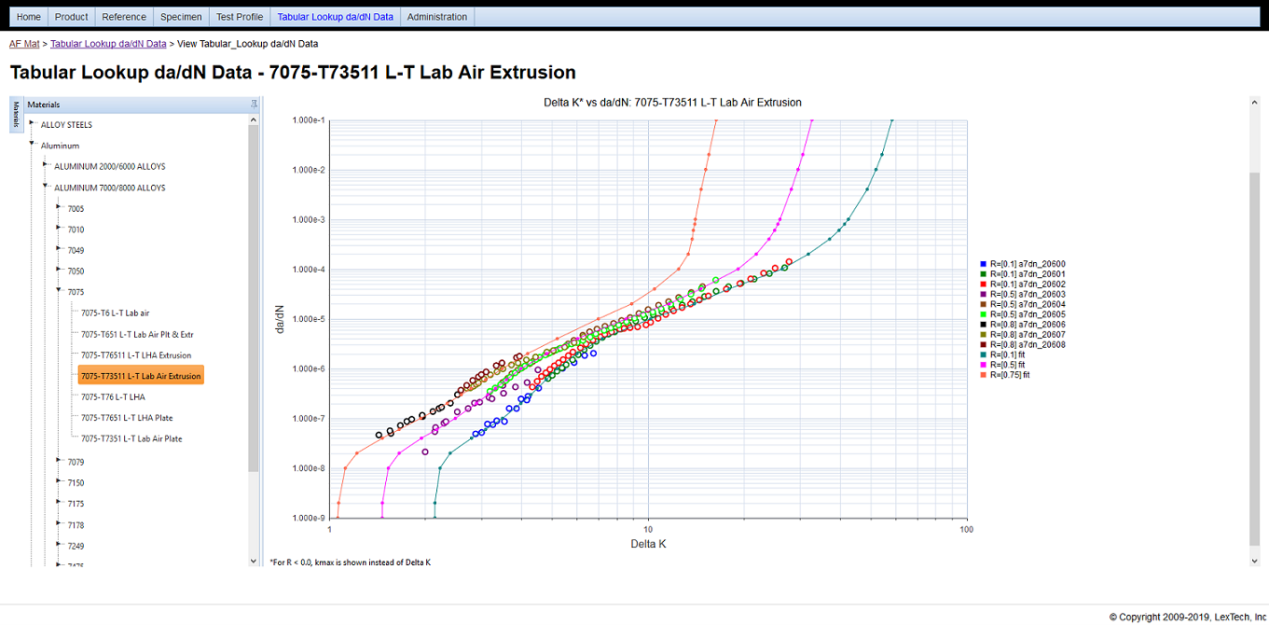The image size is (1269, 625).
Task: Open the Administration menu tab
Action: tap(437, 17)
